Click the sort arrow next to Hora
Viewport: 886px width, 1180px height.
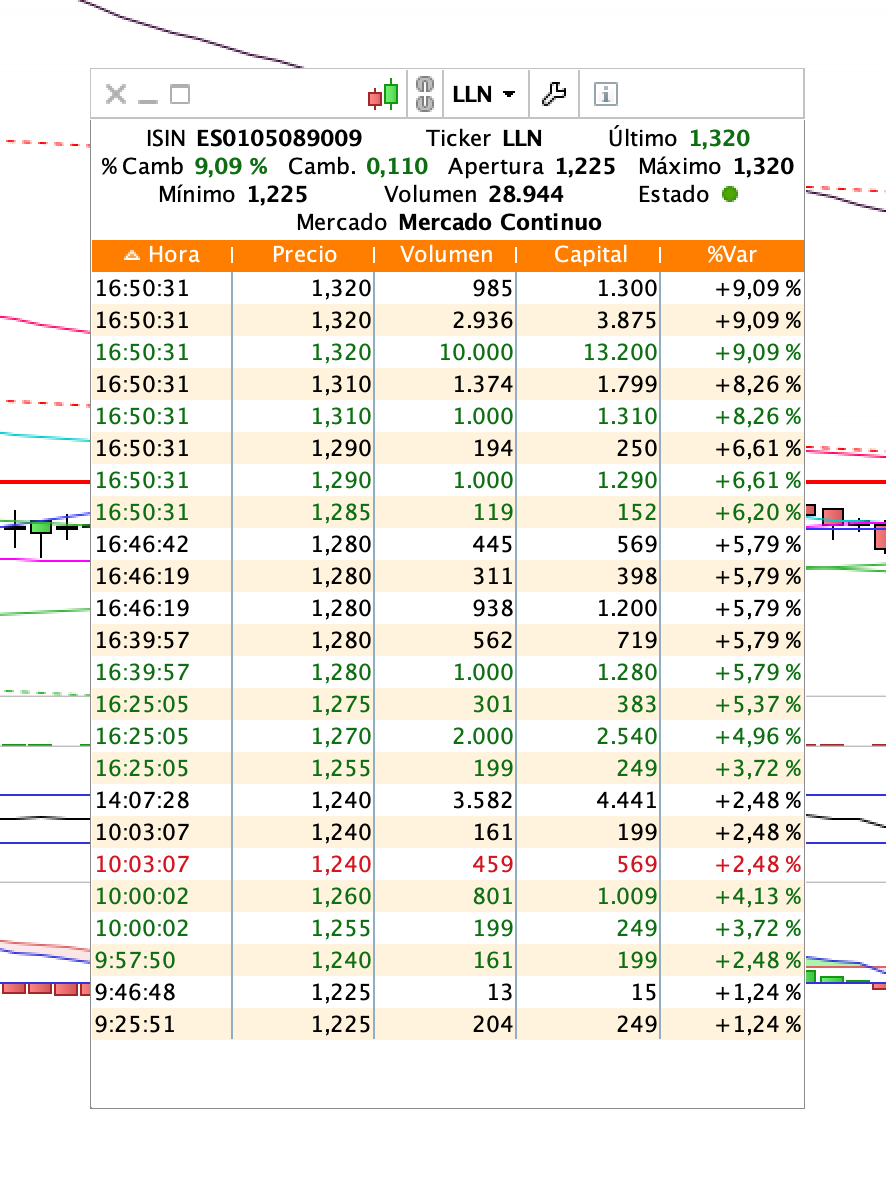132,255
